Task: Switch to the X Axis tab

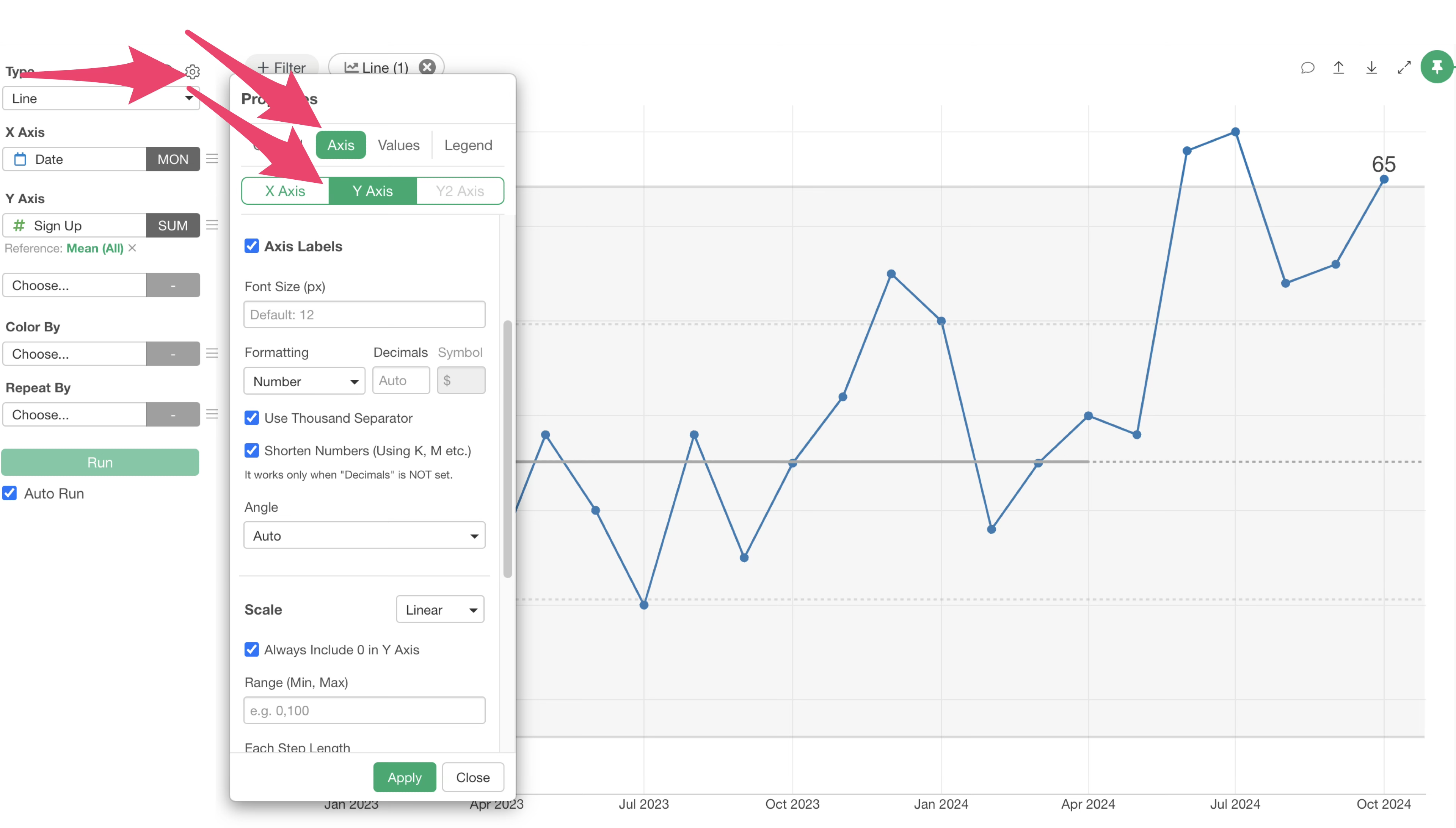Action: [285, 191]
